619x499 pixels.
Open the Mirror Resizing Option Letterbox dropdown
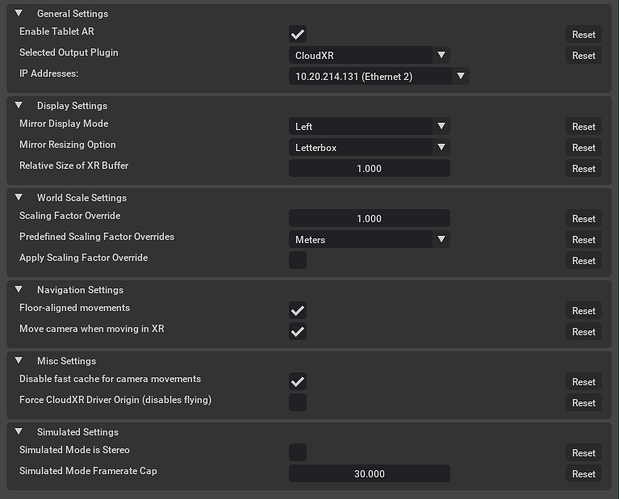tap(369, 147)
